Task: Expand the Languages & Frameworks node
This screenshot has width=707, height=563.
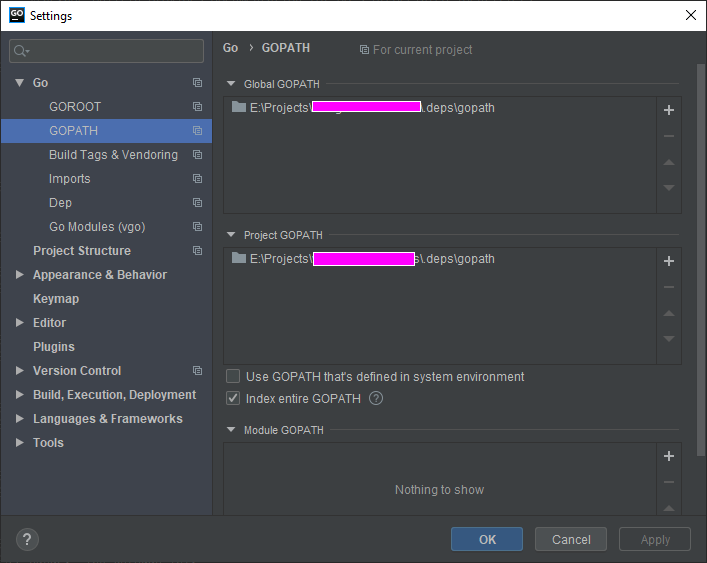Action: coord(19,418)
